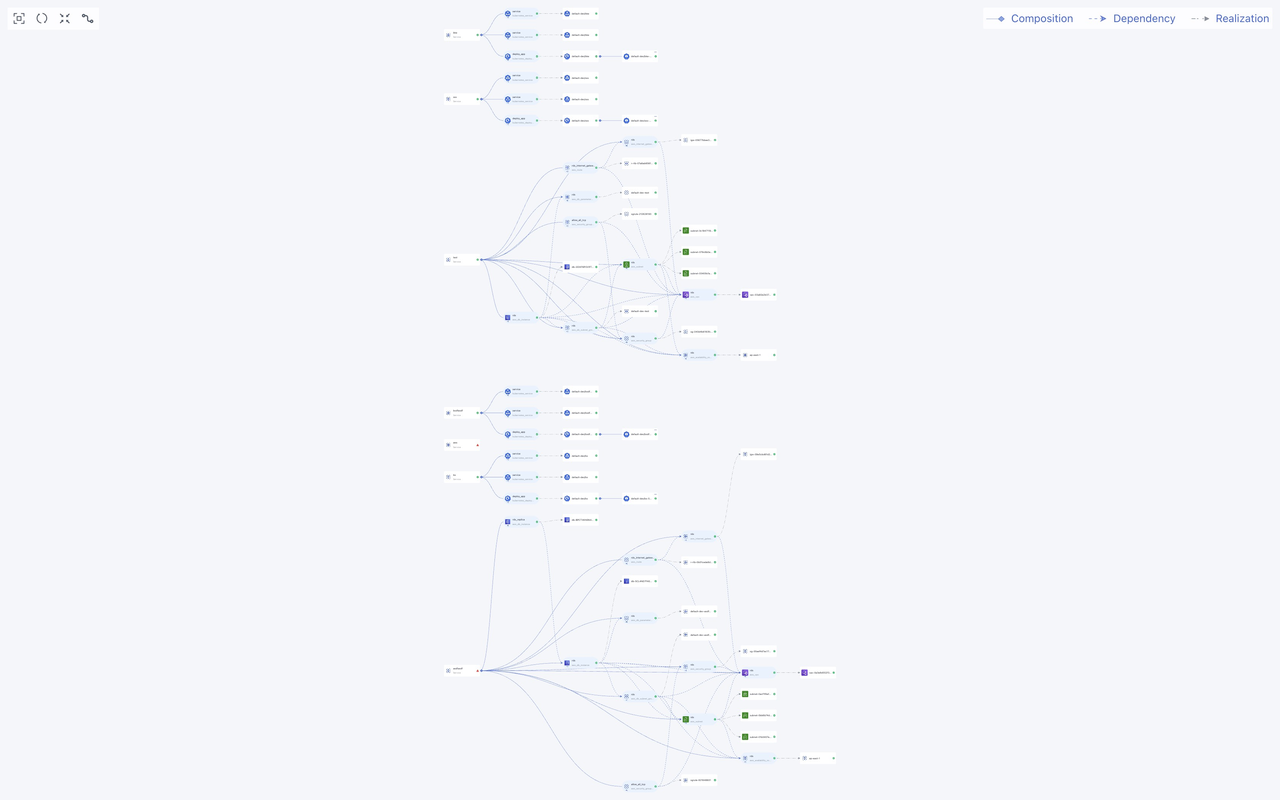Select ap-east-1 node in upper graph

758,354
